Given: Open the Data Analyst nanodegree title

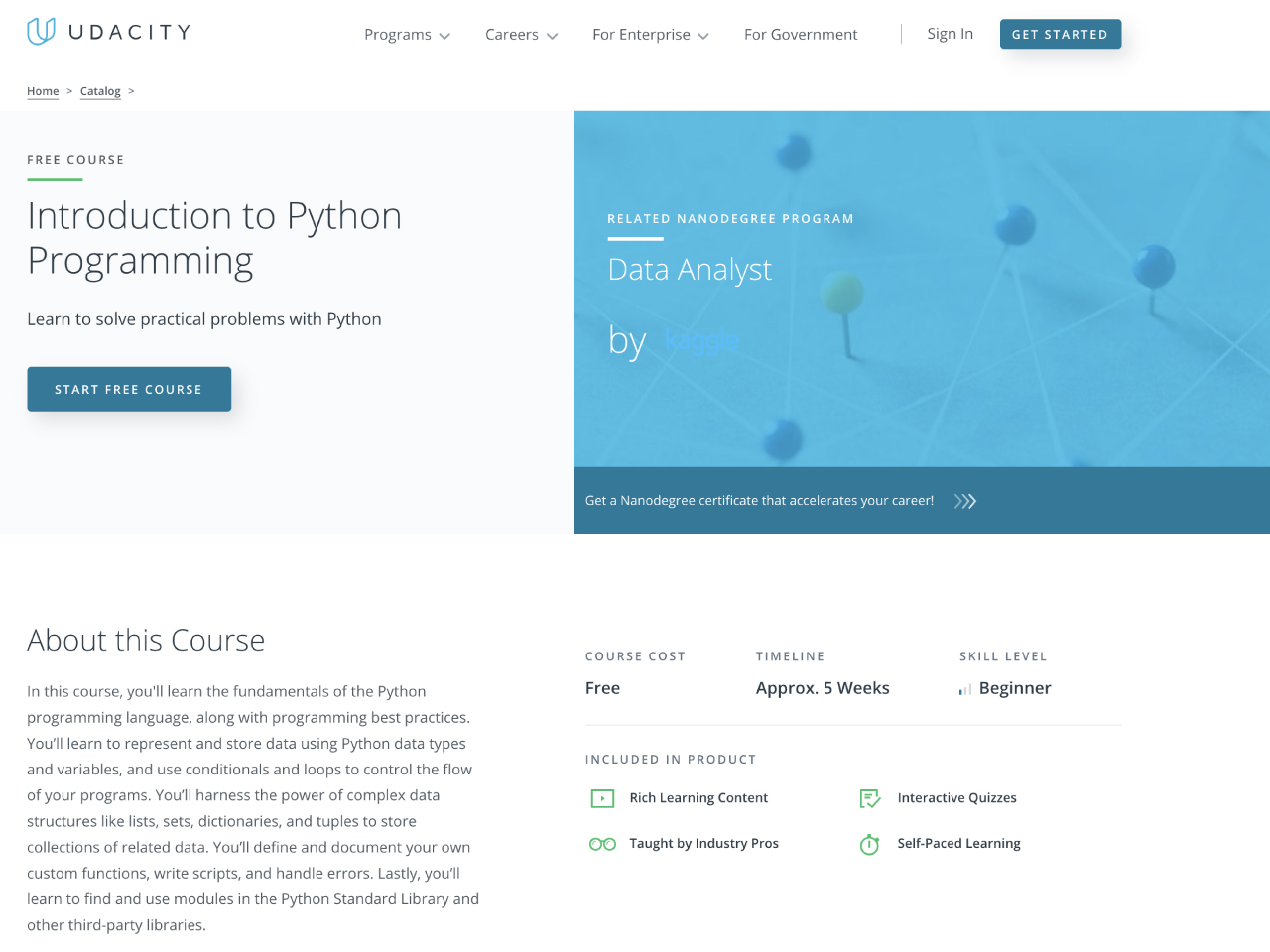Looking at the screenshot, I should coord(690,270).
